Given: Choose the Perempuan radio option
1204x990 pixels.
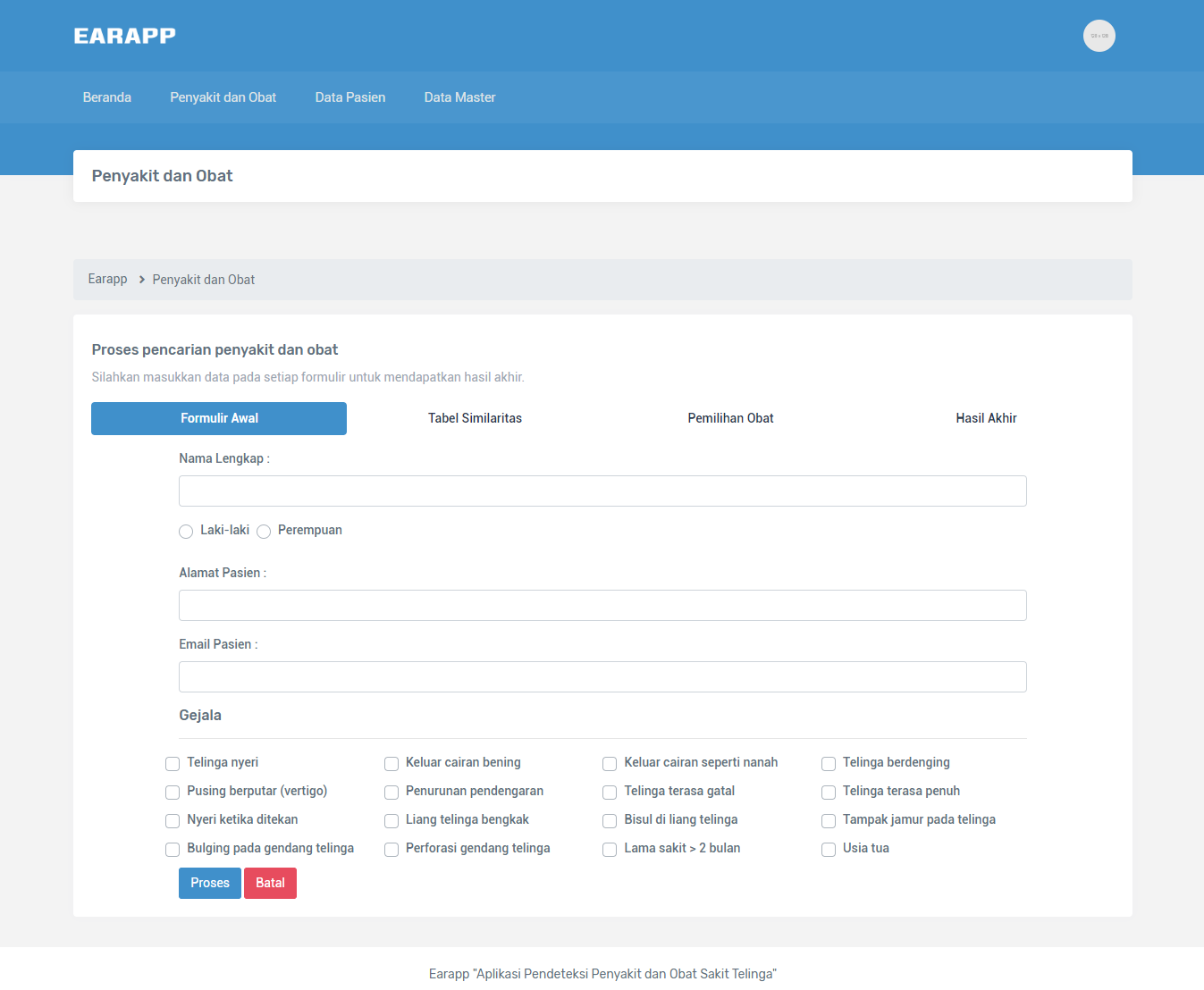Looking at the screenshot, I should click(264, 532).
